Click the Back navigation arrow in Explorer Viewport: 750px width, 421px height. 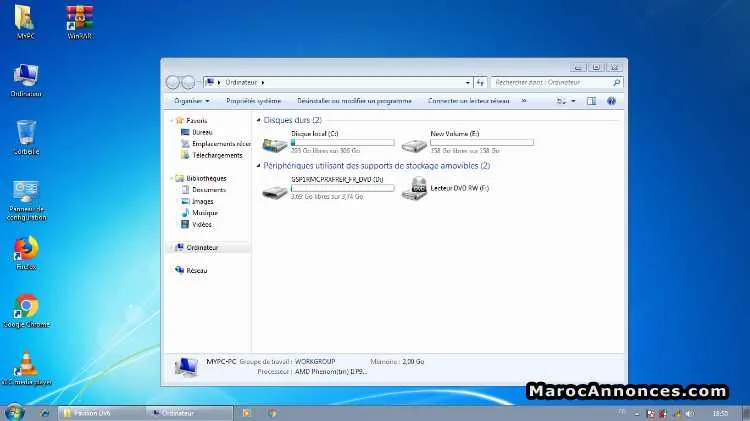tap(173, 82)
